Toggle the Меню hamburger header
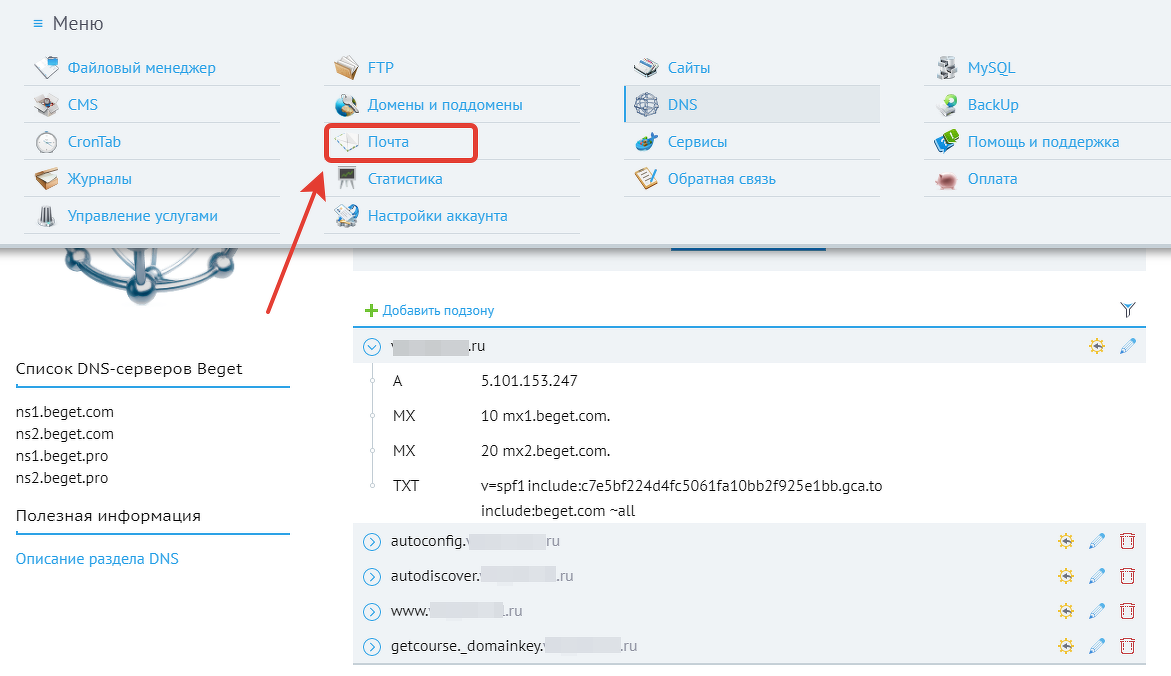The width and height of the screenshot is (1171, 676). [x=68, y=24]
